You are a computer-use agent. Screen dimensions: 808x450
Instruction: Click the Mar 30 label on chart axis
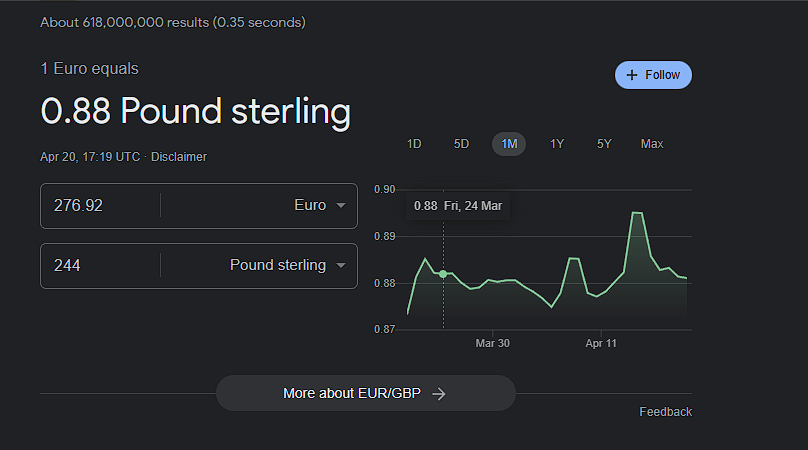point(492,343)
